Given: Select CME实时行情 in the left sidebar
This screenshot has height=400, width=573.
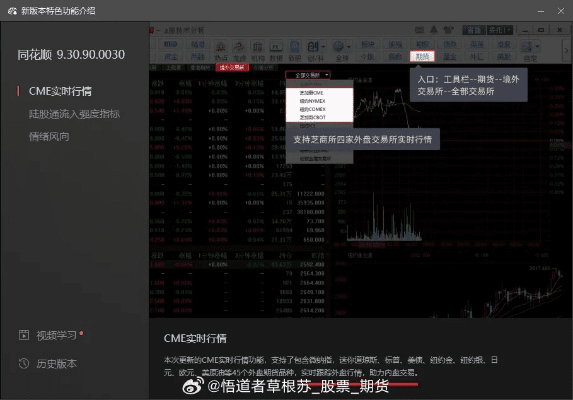Looking at the screenshot, I should pyautogui.click(x=60, y=91).
